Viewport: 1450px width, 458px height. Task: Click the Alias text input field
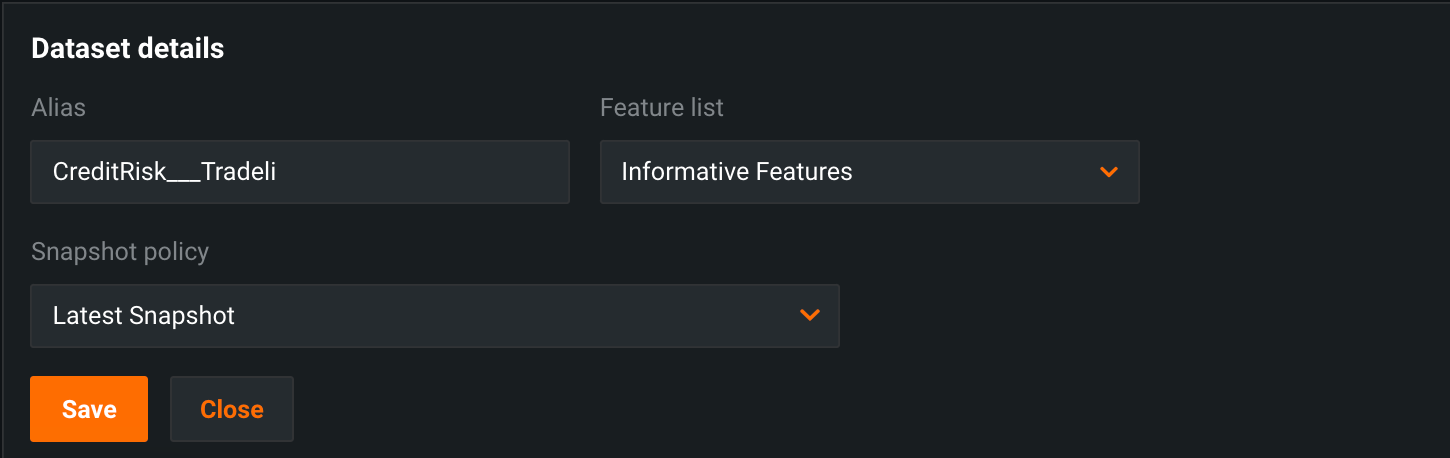pos(300,172)
